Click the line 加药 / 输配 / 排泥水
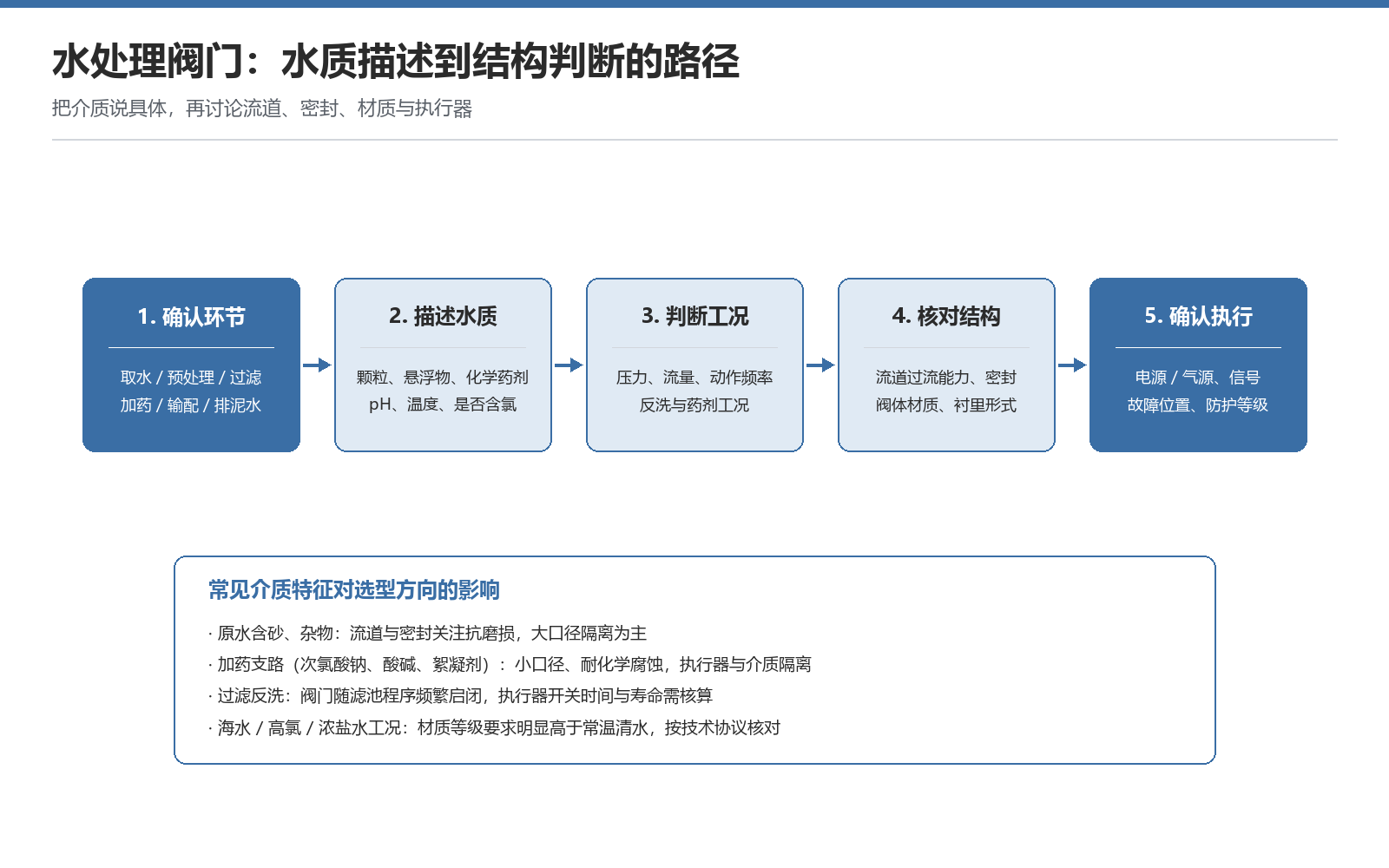The width and height of the screenshot is (1389, 868). click(191, 405)
